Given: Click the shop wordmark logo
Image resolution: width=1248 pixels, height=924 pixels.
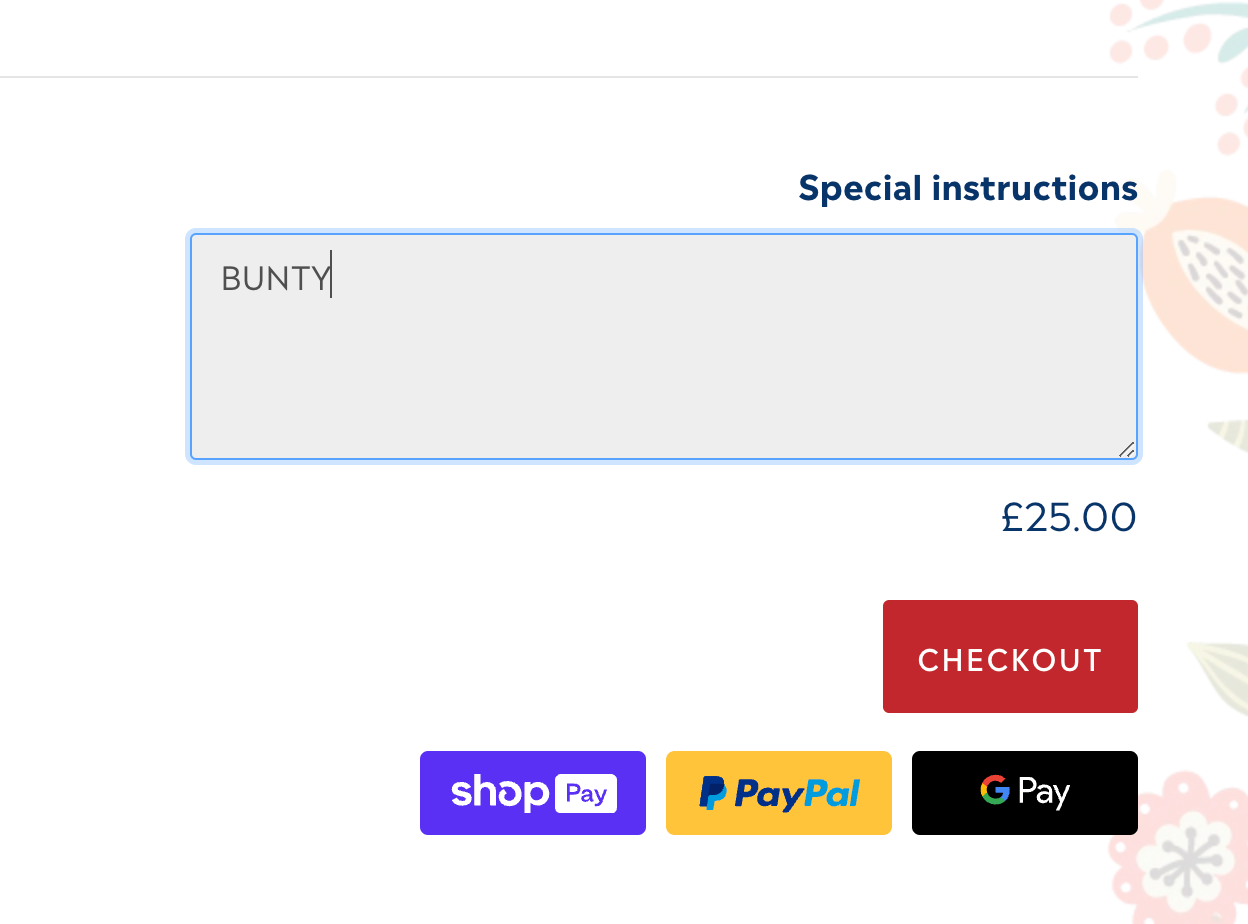Looking at the screenshot, I should point(500,793).
